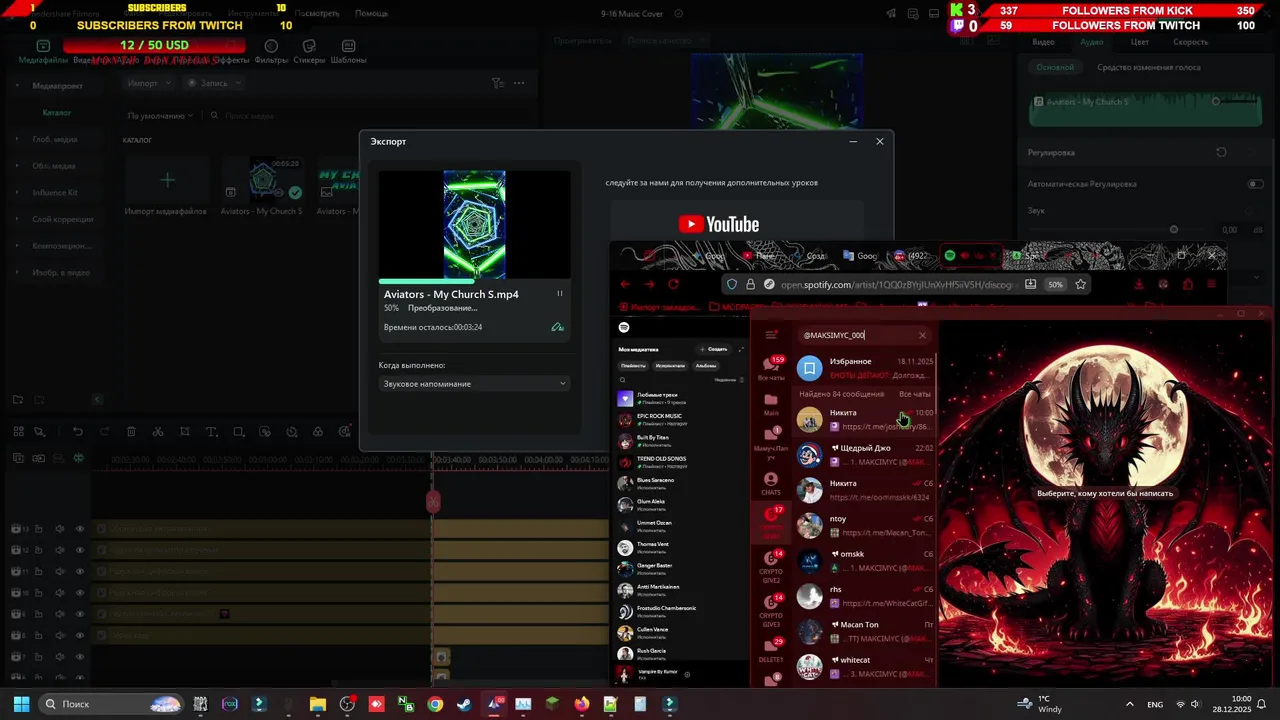Switch to the Цвет tab in properties panel
The width and height of the screenshot is (1280, 720).
coord(1139,42)
